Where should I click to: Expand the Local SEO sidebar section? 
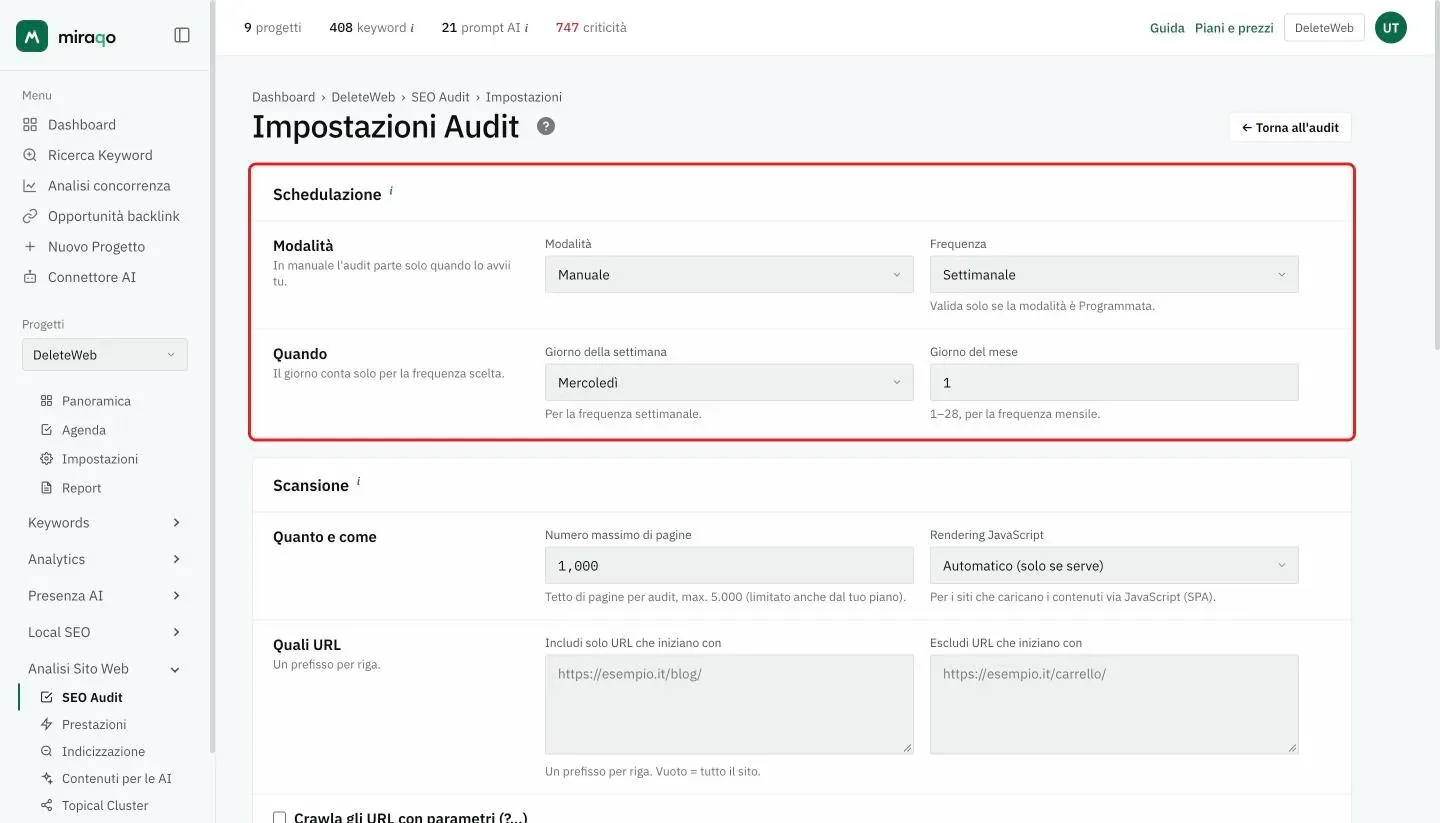click(104, 632)
